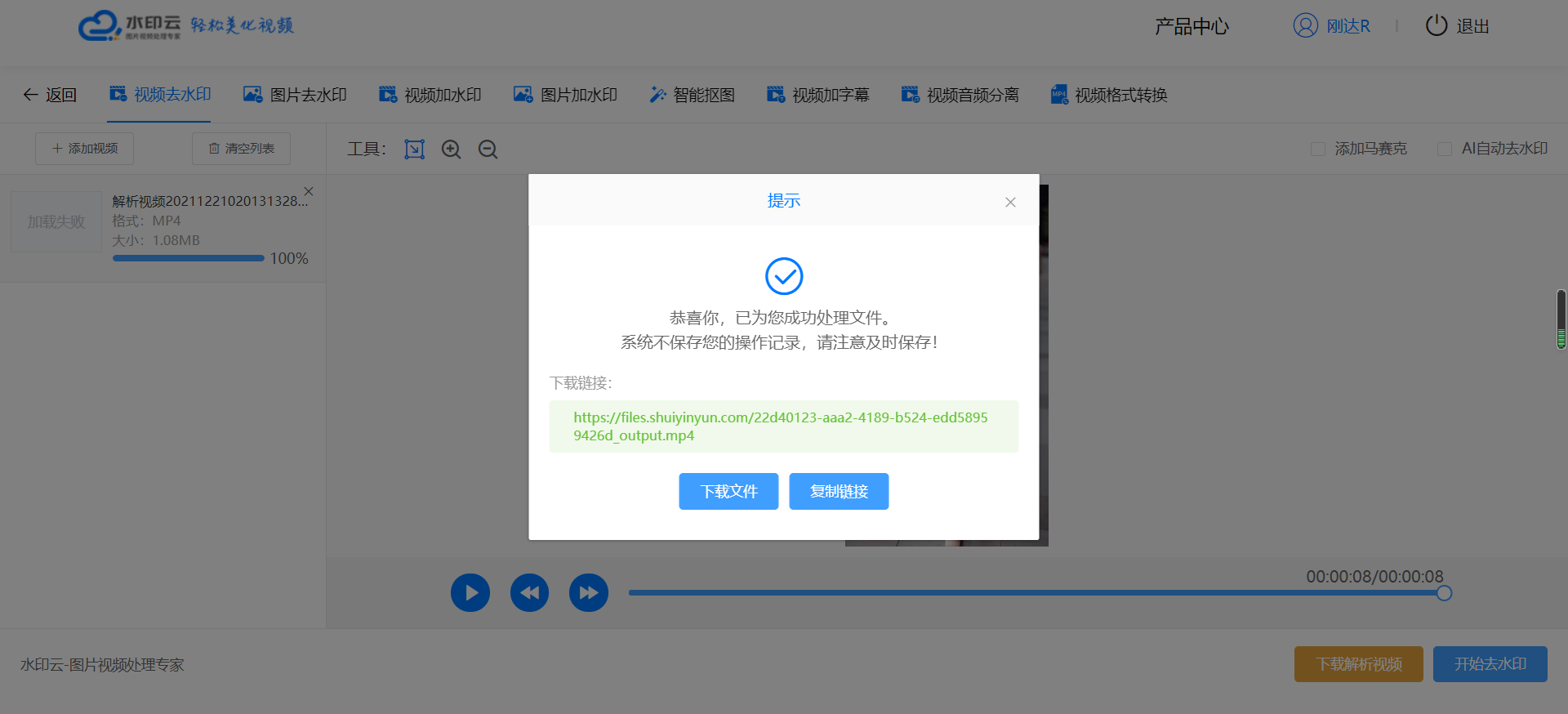This screenshot has height=714, width=1568.
Task: Click the video progress slider handle
Action: pos(1444,593)
